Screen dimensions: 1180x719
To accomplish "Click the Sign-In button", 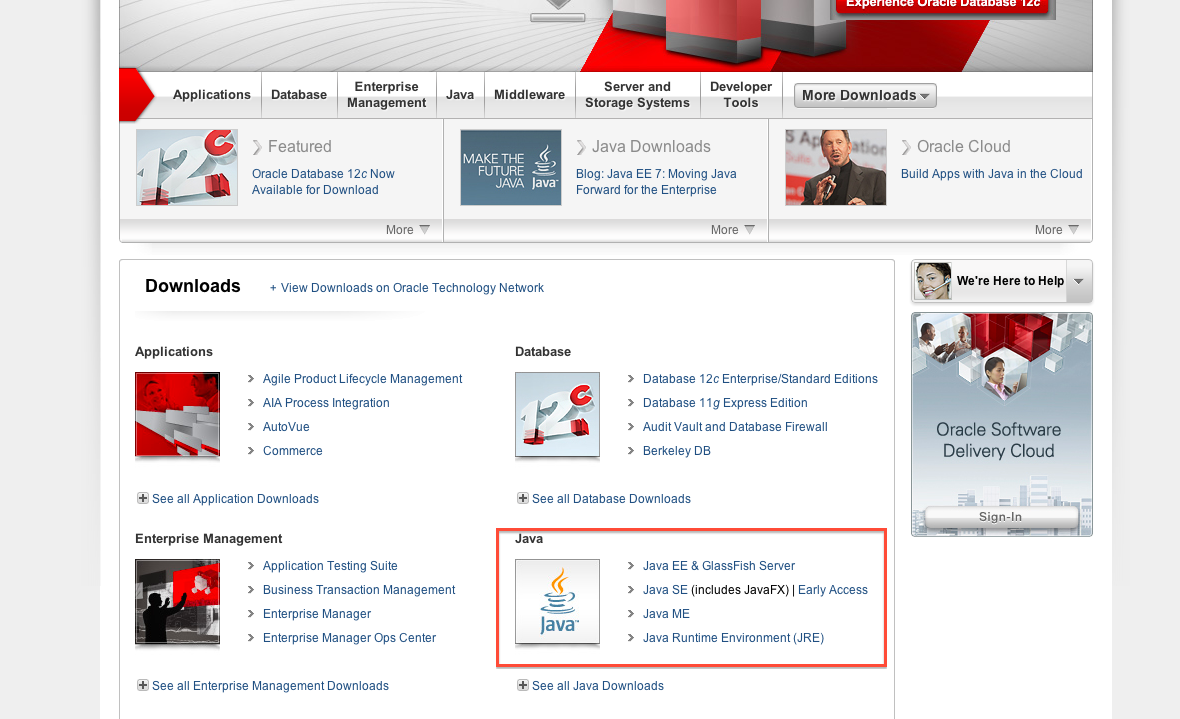I will click(1000, 517).
